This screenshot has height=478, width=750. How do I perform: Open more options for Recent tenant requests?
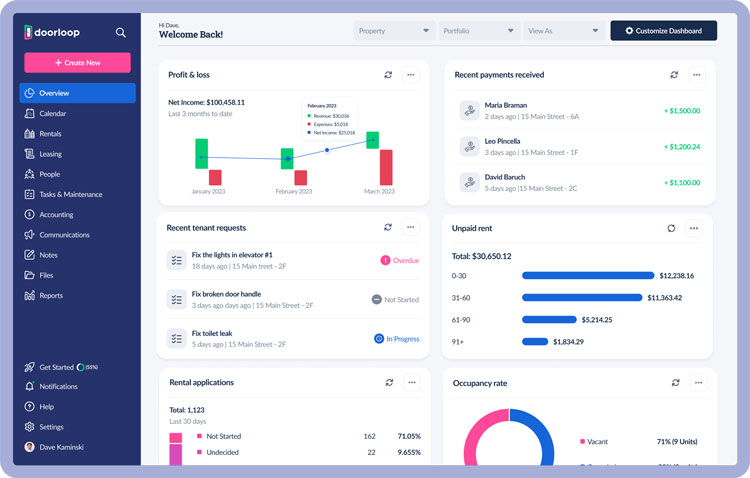(x=411, y=228)
